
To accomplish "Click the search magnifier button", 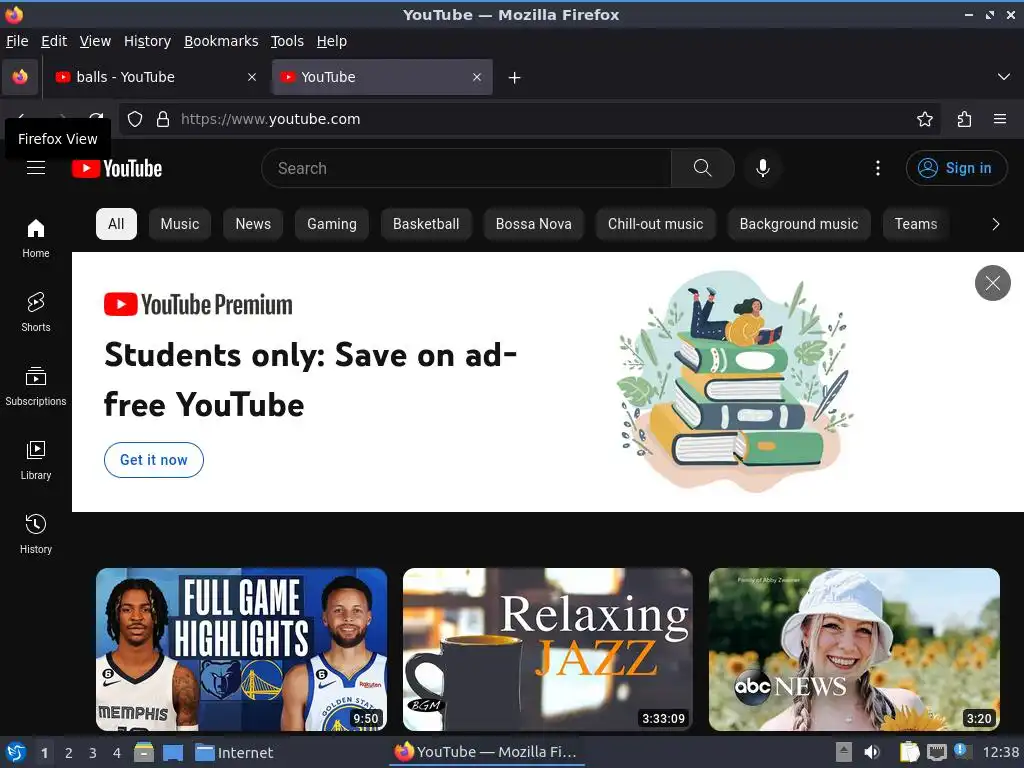I will point(703,168).
